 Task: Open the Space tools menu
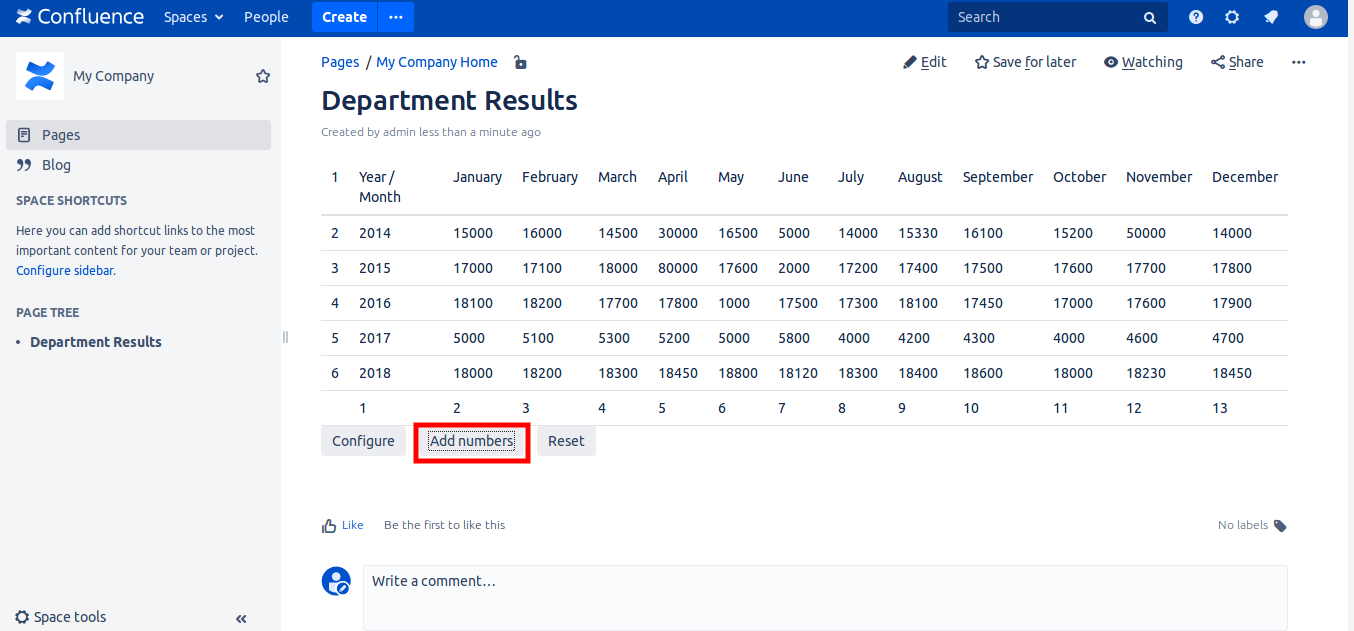point(61,617)
